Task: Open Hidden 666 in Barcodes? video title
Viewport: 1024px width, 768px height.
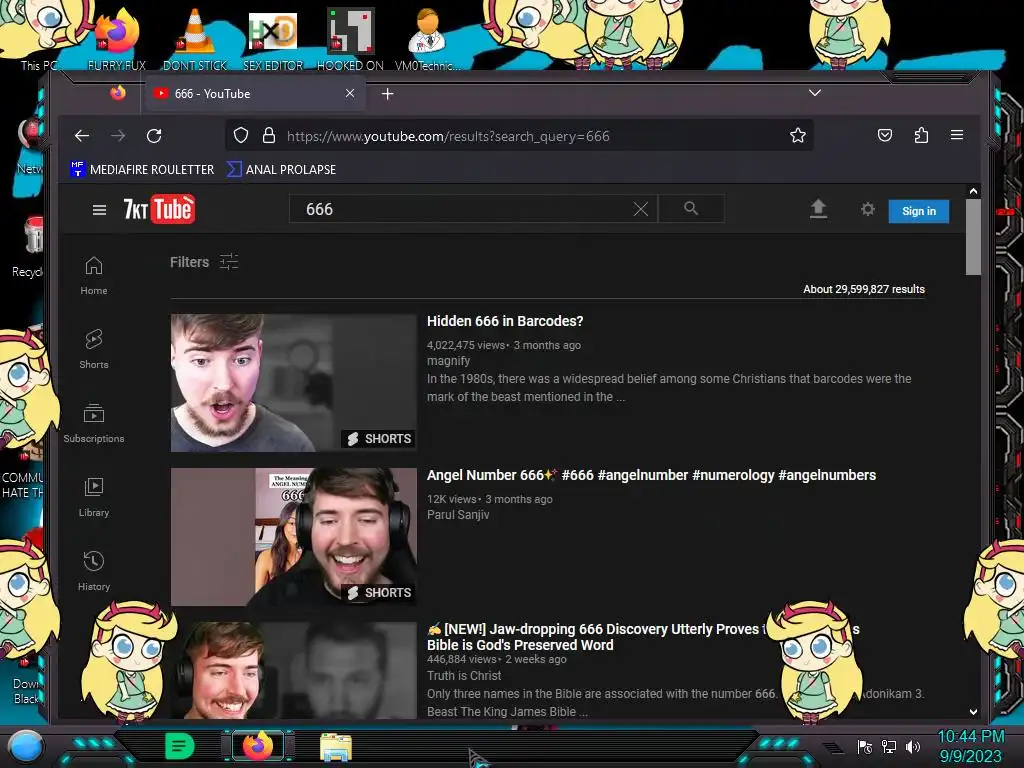Action: point(505,321)
